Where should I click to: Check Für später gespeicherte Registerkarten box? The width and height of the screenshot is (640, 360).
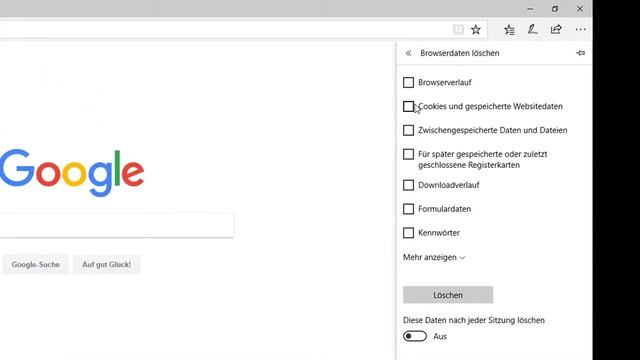pos(408,154)
